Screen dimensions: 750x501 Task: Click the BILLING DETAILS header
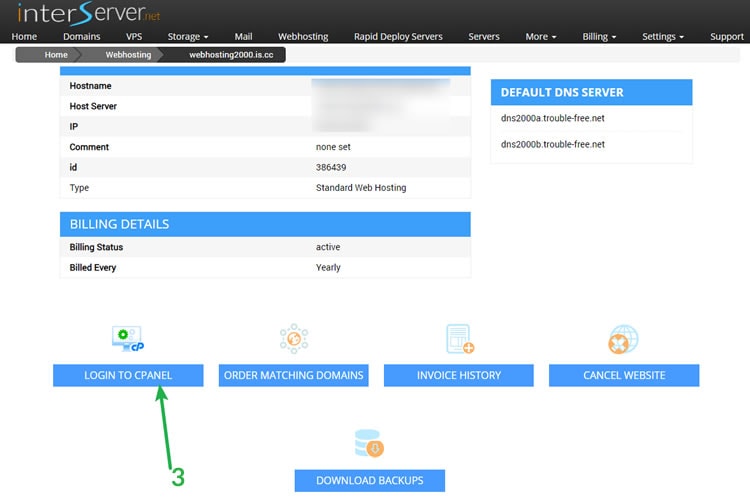(265, 224)
